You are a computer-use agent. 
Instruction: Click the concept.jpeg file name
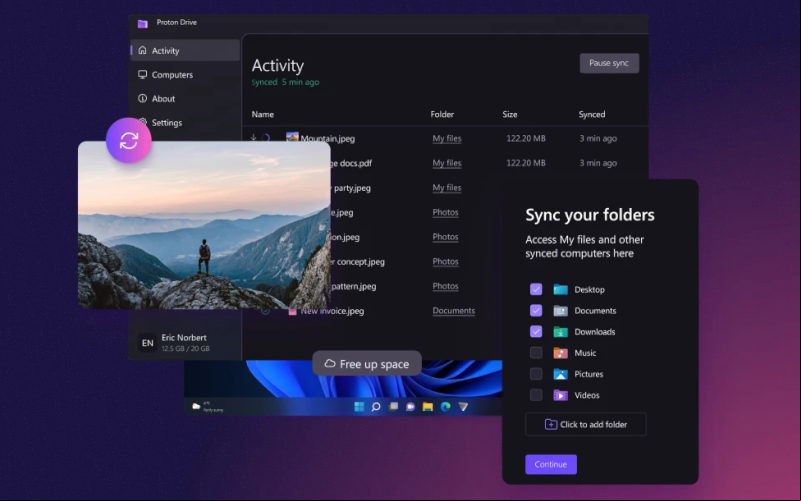click(x=358, y=261)
